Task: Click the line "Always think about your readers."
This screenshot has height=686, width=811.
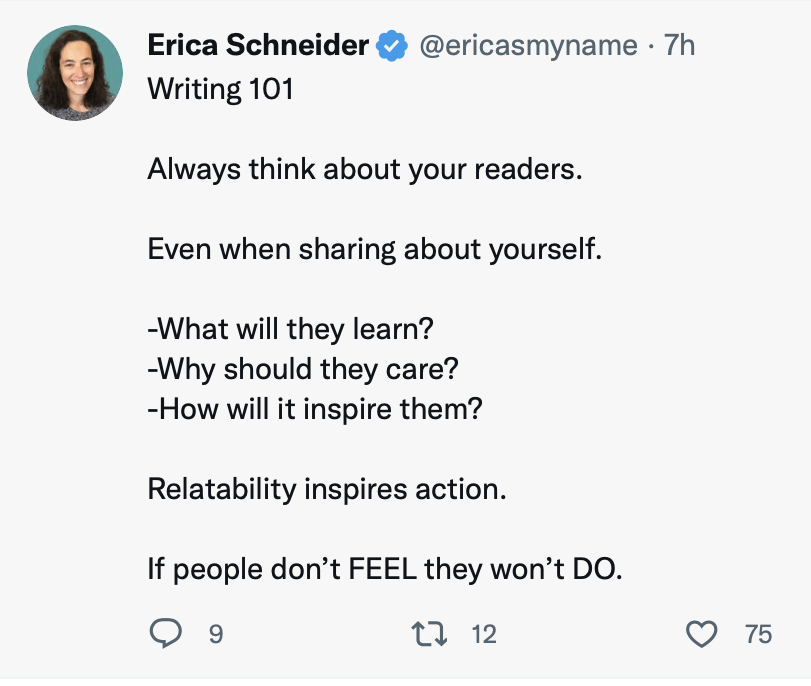Action: pos(364,169)
